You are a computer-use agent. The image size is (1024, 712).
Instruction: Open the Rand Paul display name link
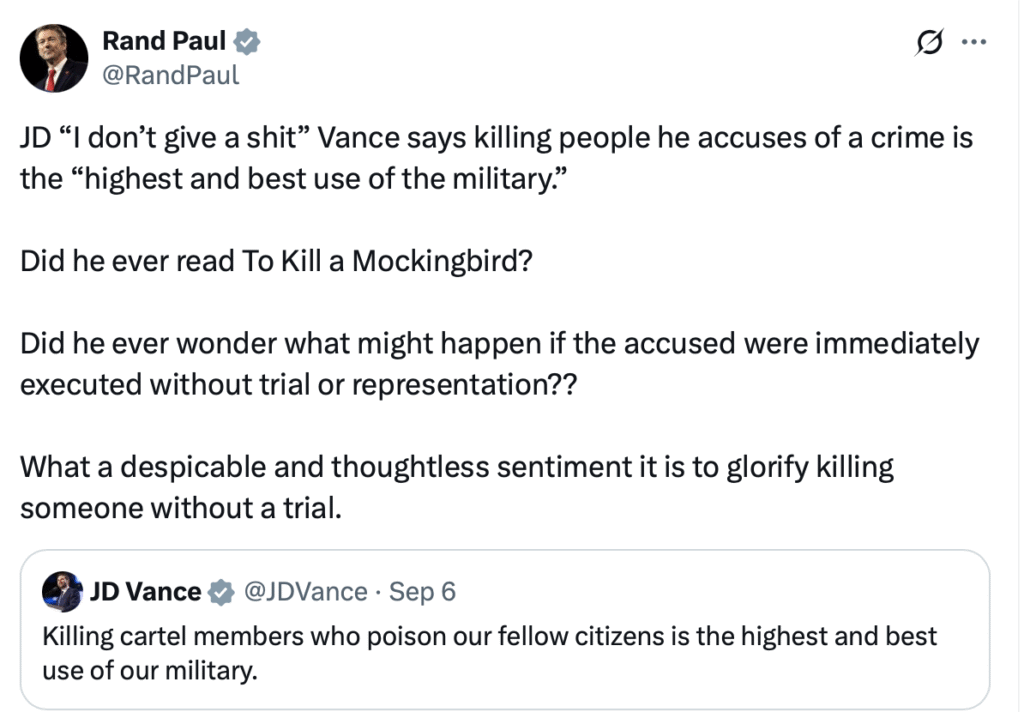164,41
